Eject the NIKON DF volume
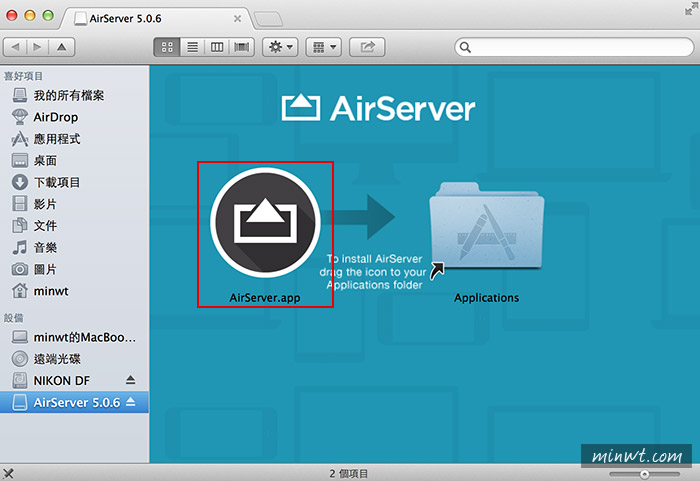This screenshot has height=481, width=700. coord(130,380)
